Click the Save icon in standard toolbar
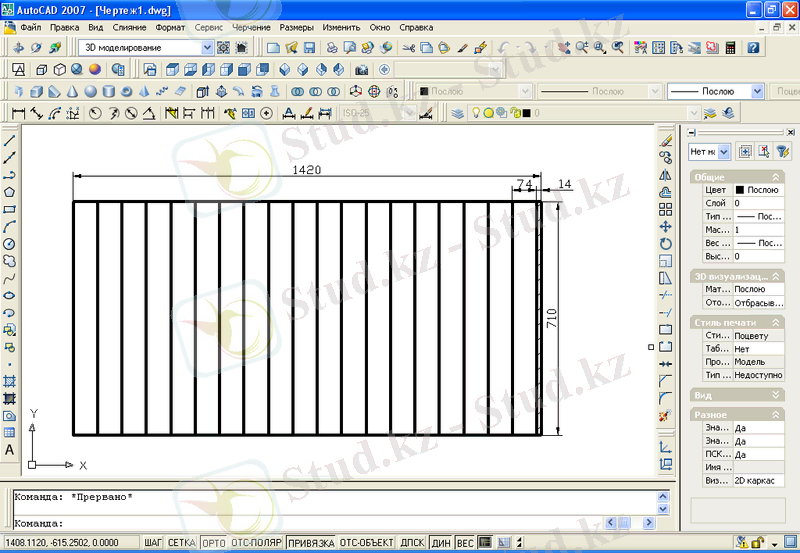The image size is (800, 553). (x=310, y=47)
